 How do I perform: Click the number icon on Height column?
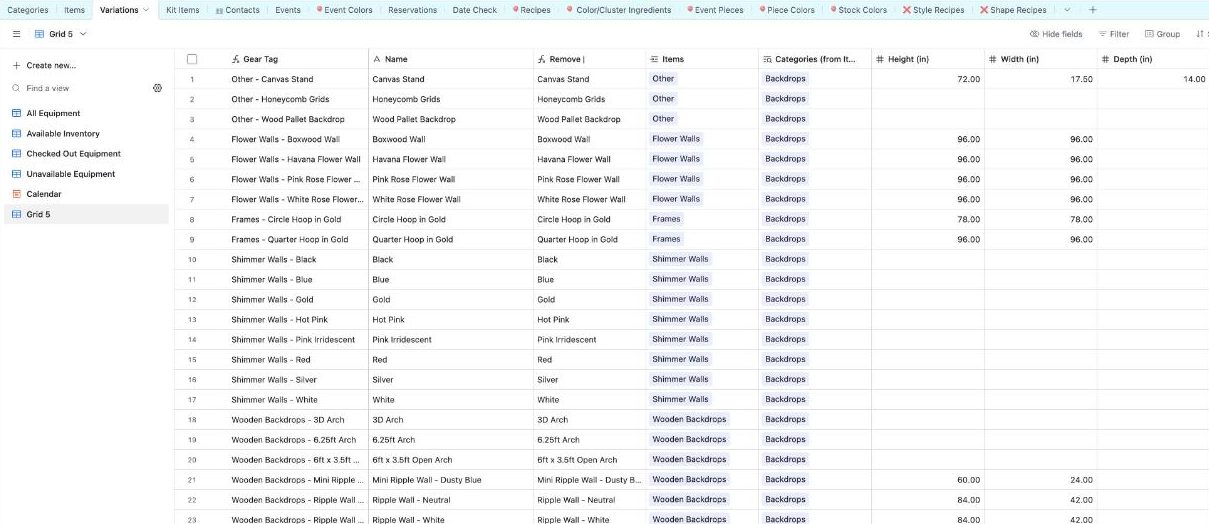[x=880, y=59]
